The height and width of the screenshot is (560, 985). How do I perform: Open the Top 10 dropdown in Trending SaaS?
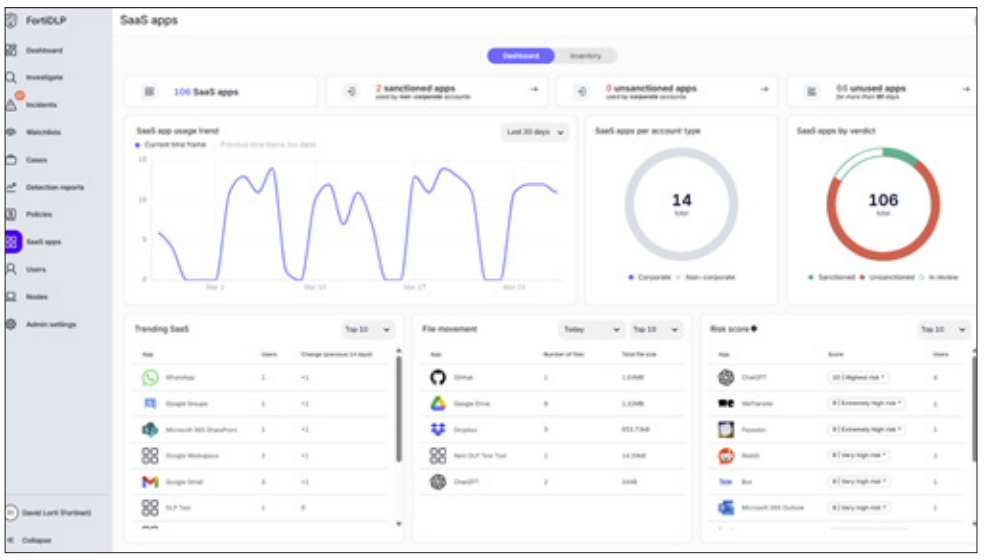click(369, 329)
